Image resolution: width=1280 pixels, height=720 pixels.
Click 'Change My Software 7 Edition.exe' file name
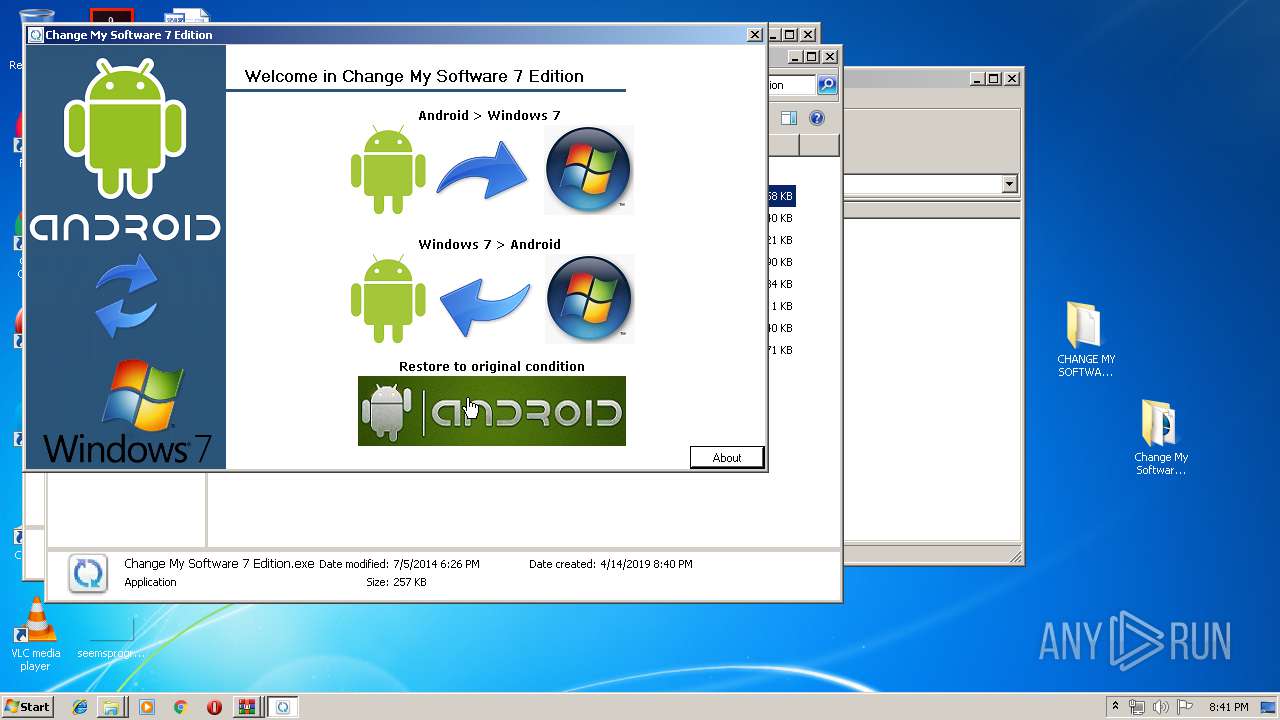pyautogui.click(x=219, y=564)
